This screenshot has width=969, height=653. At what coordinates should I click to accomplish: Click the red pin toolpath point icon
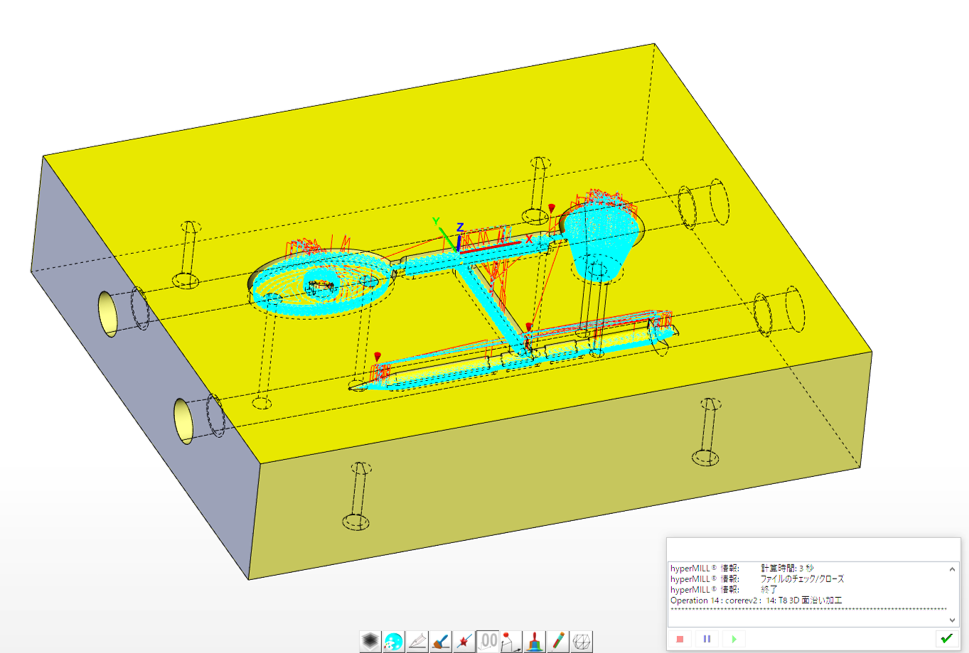click(x=511, y=641)
